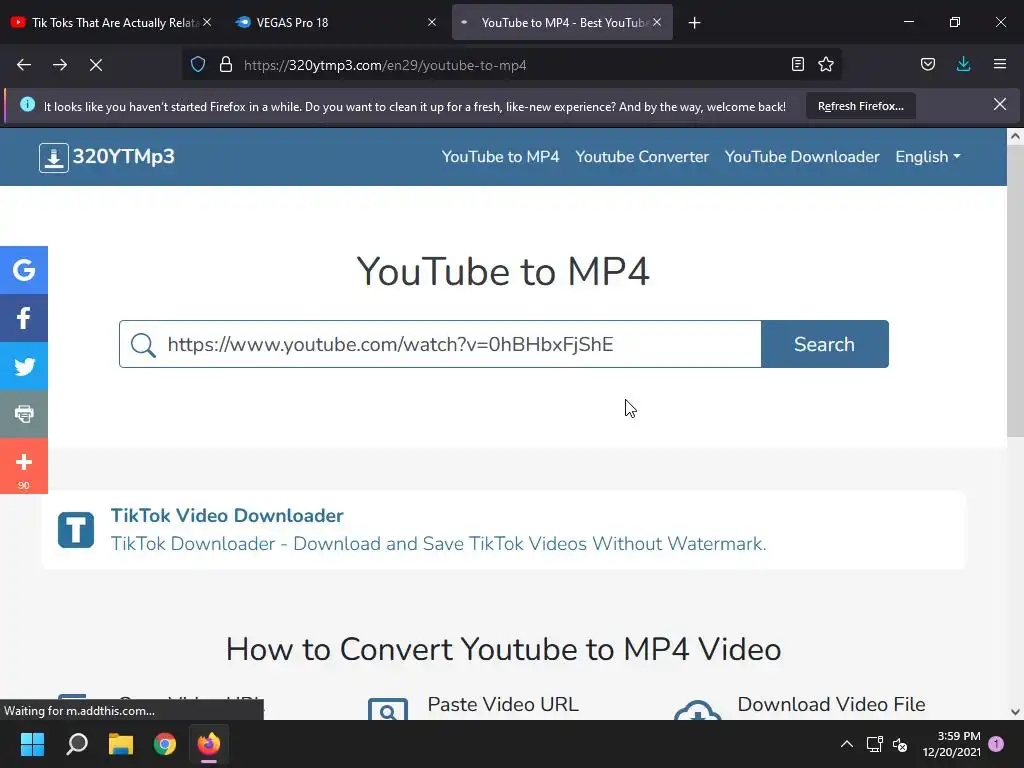The height and width of the screenshot is (768, 1024).
Task: Open the Windows Start menu
Action: point(32,744)
